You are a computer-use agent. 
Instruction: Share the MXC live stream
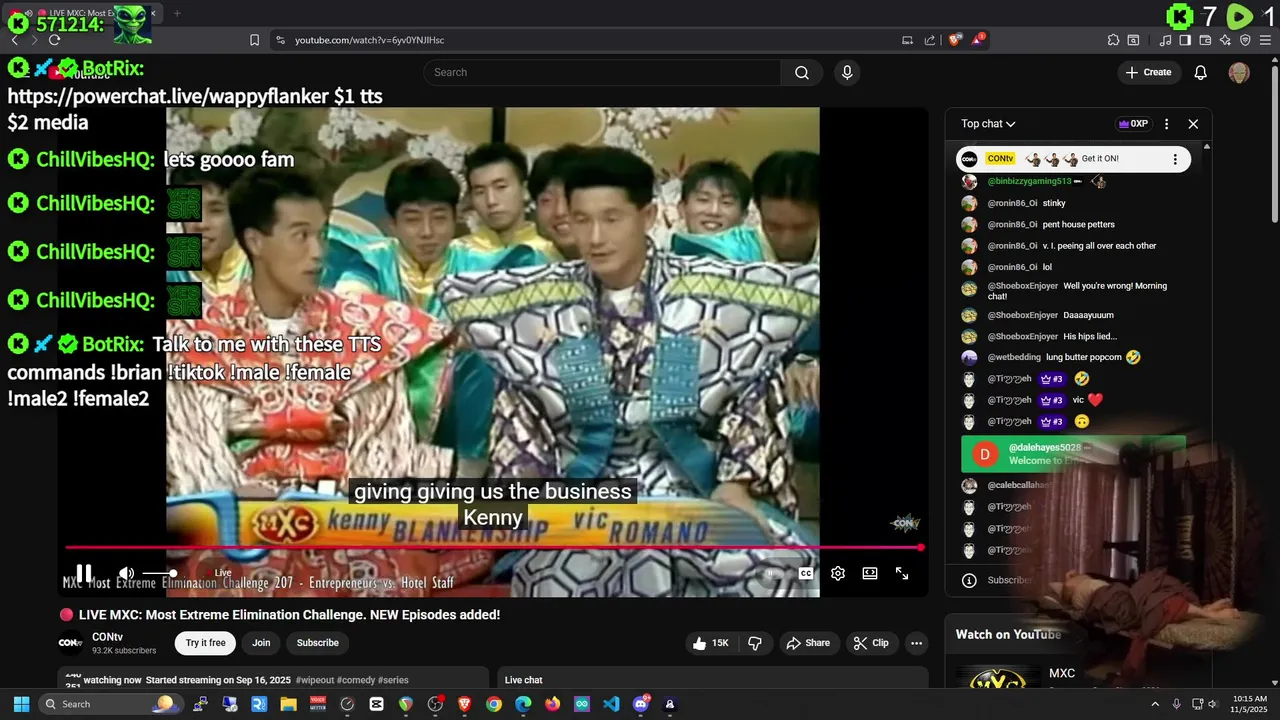[808, 643]
